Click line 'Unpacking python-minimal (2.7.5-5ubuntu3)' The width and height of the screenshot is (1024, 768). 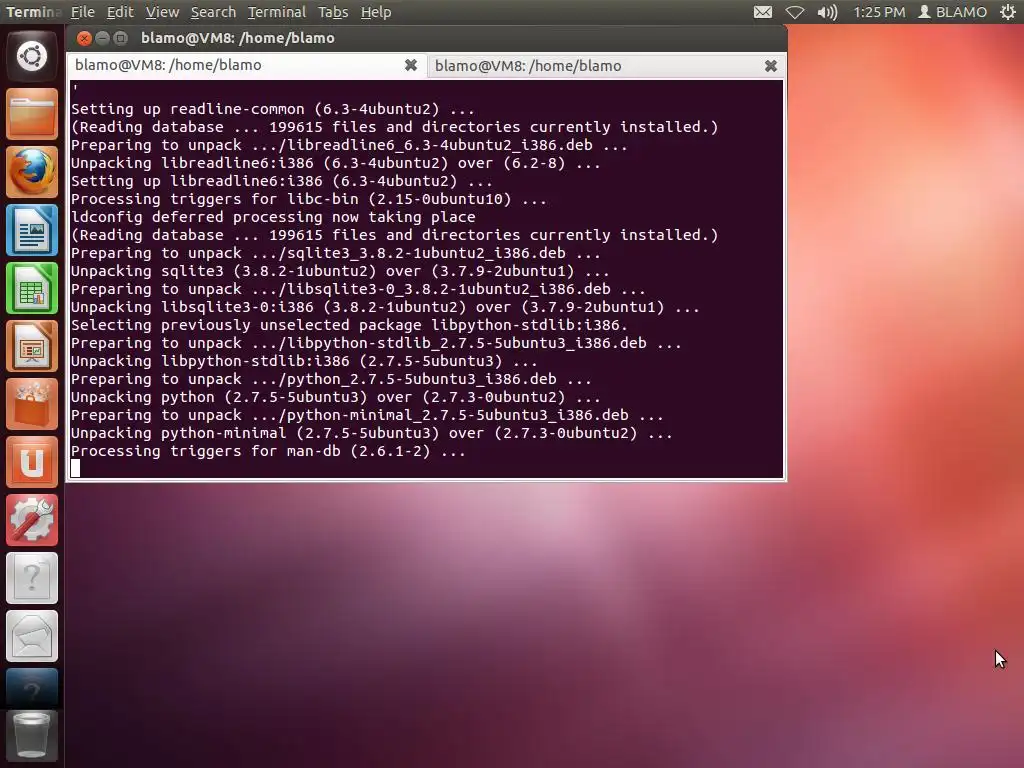point(372,433)
